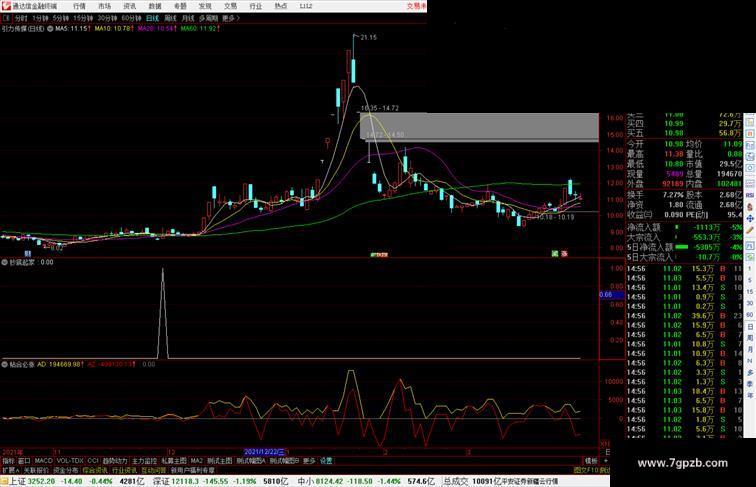Switch to the 分时 chart period
756x487 pixels.
click(x=21, y=18)
